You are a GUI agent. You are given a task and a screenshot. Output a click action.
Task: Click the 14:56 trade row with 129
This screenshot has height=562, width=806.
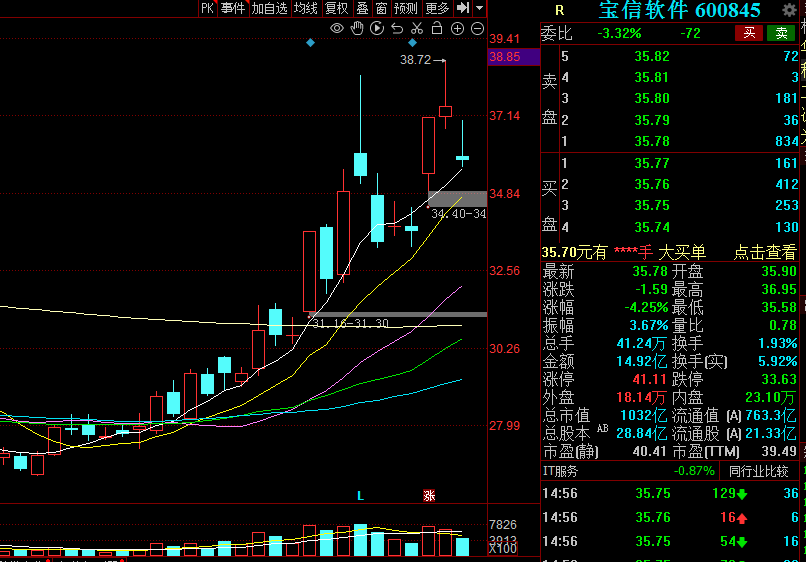click(x=670, y=494)
